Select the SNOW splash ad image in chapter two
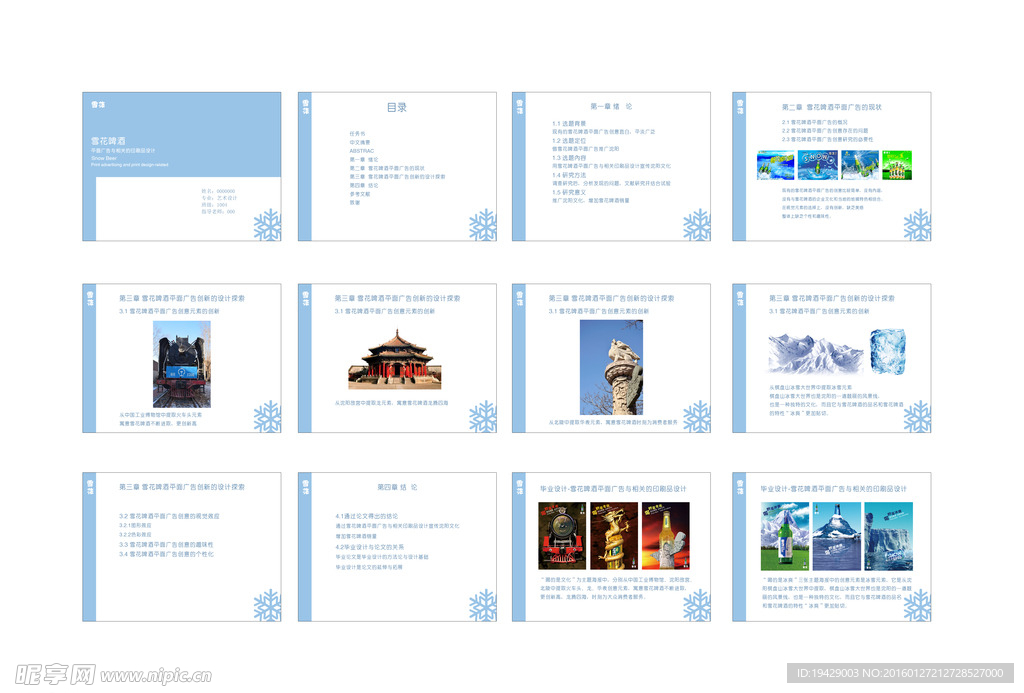 coord(818,165)
